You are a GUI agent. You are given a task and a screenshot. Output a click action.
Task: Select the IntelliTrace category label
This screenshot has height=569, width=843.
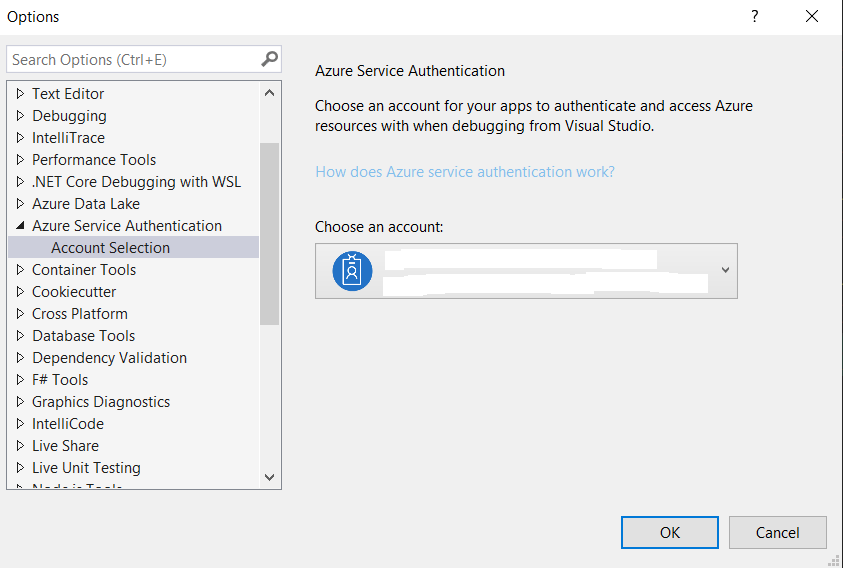[68, 138]
